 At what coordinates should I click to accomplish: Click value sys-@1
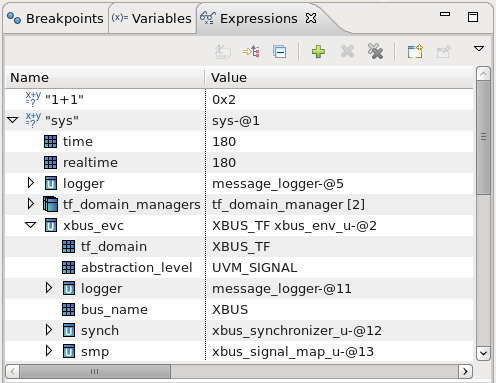(x=236, y=120)
